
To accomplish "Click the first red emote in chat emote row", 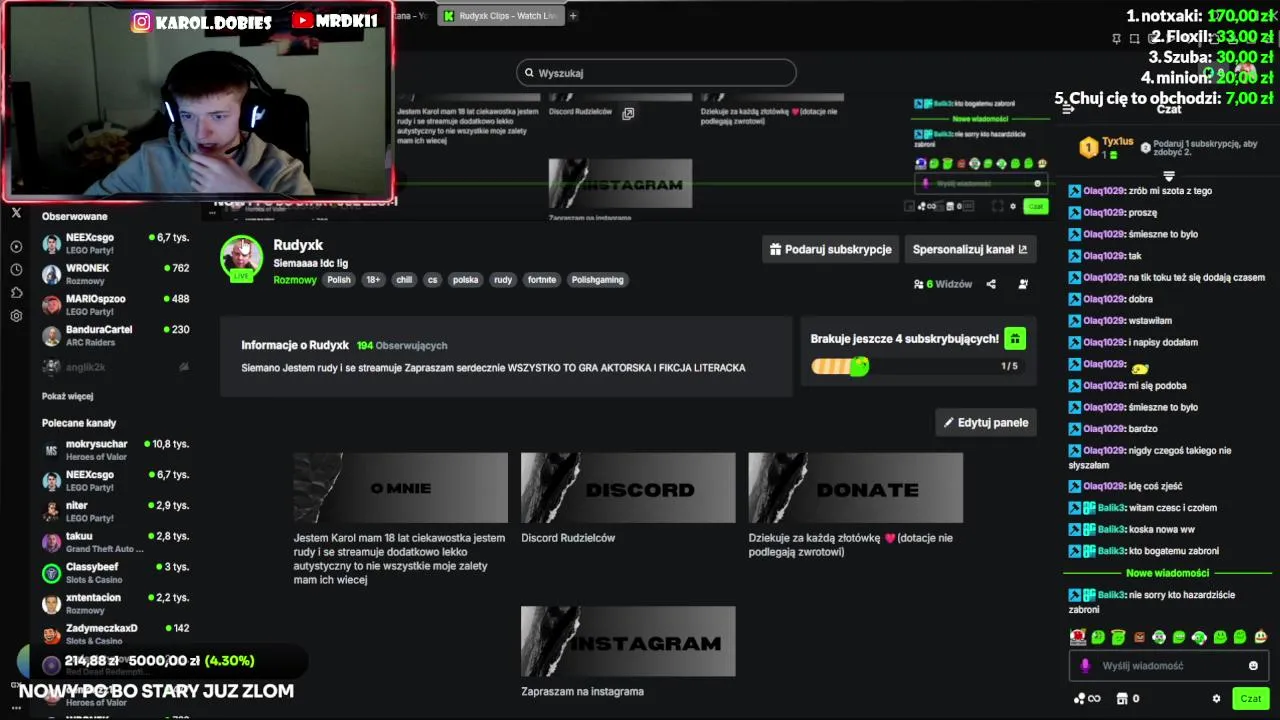I will [1078, 637].
